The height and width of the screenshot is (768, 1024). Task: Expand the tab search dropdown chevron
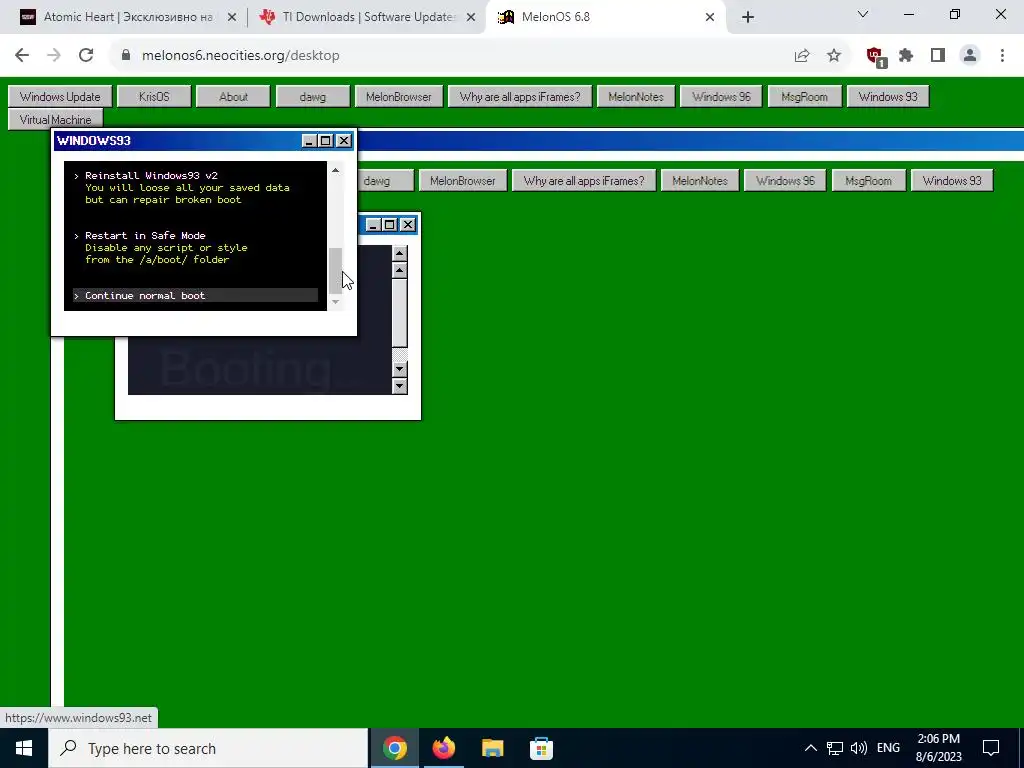(863, 14)
